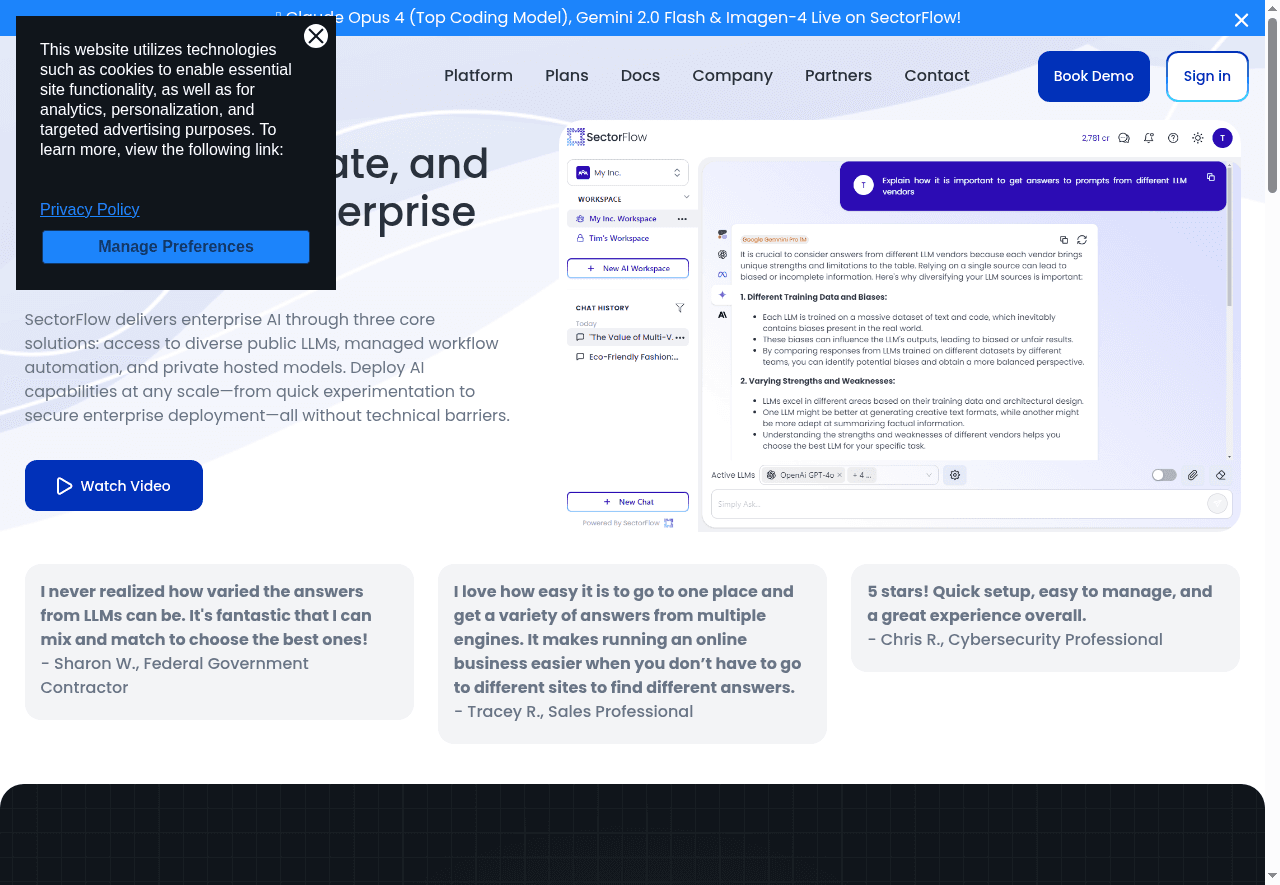Viewport: 1280px width, 885px height.
Task: Open the LLM settings gear icon
Action: [955, 475]
